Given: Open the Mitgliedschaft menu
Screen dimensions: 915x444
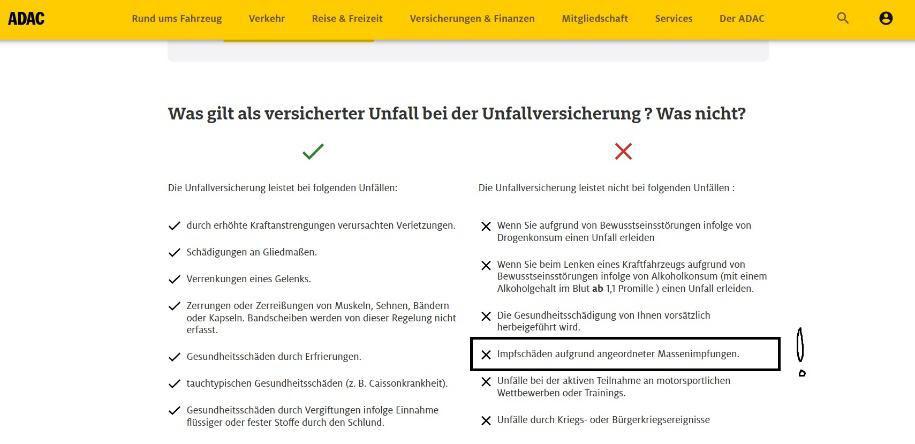Looking at the screenshot, I should click(x=595, y=18).
